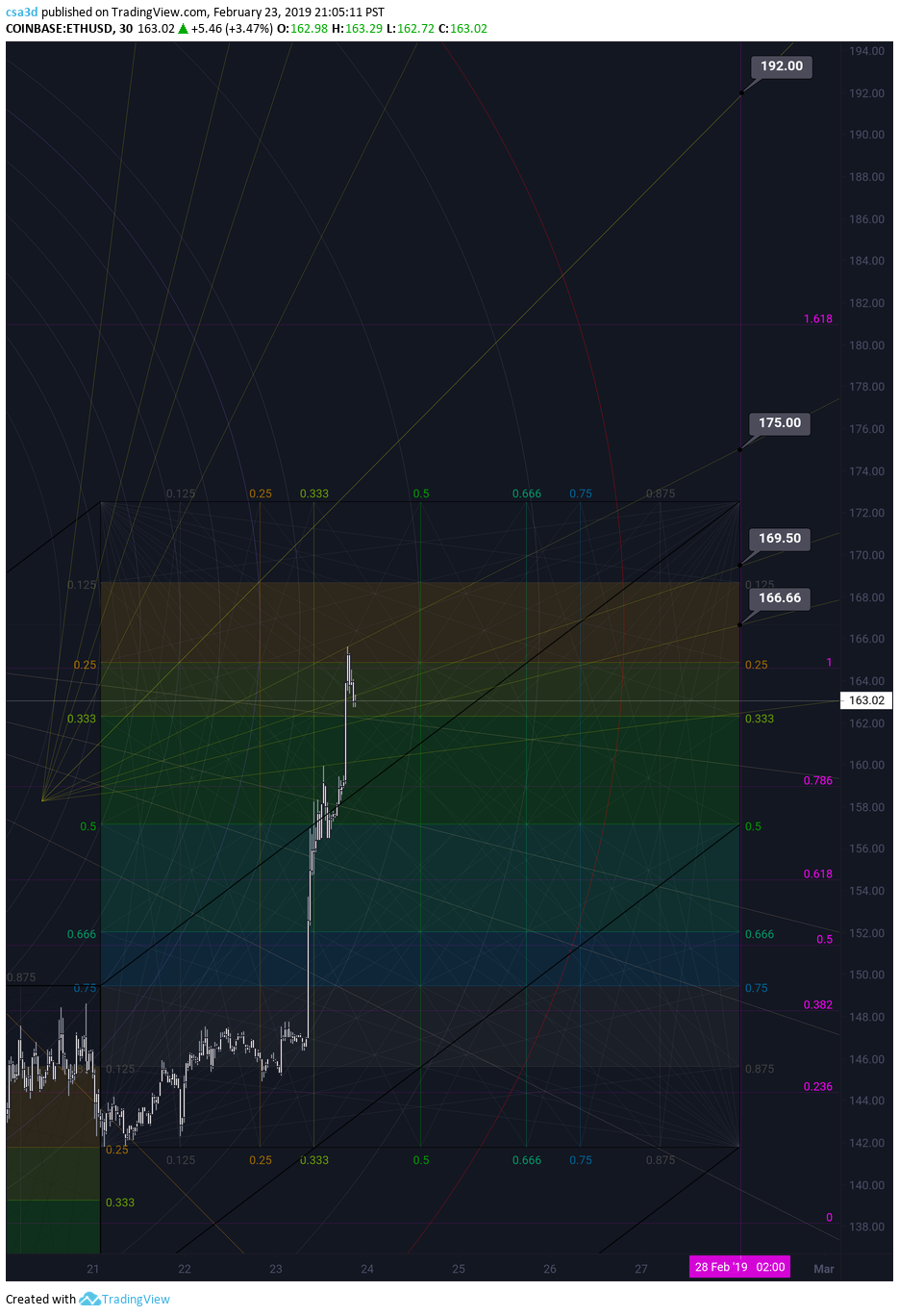
Task: Click the magenta 0.382 Fibonacci level label
Action: click(x=818, y=1005)
